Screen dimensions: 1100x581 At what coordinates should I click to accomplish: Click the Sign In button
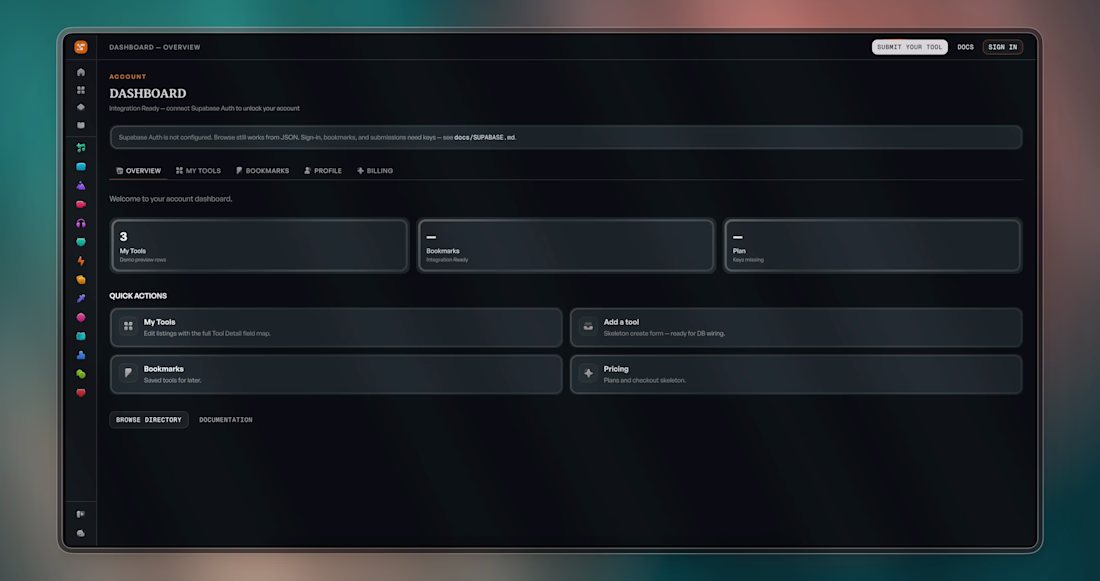point(1002,47)
